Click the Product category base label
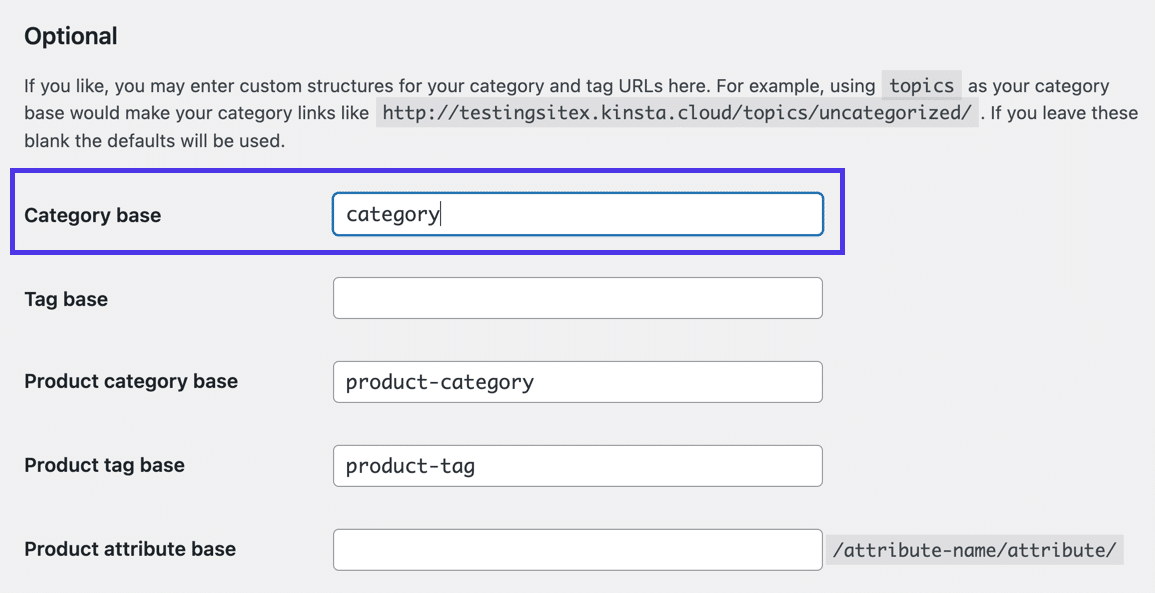This screenshot has width=1155, height=593. click(x=131, y=381)
